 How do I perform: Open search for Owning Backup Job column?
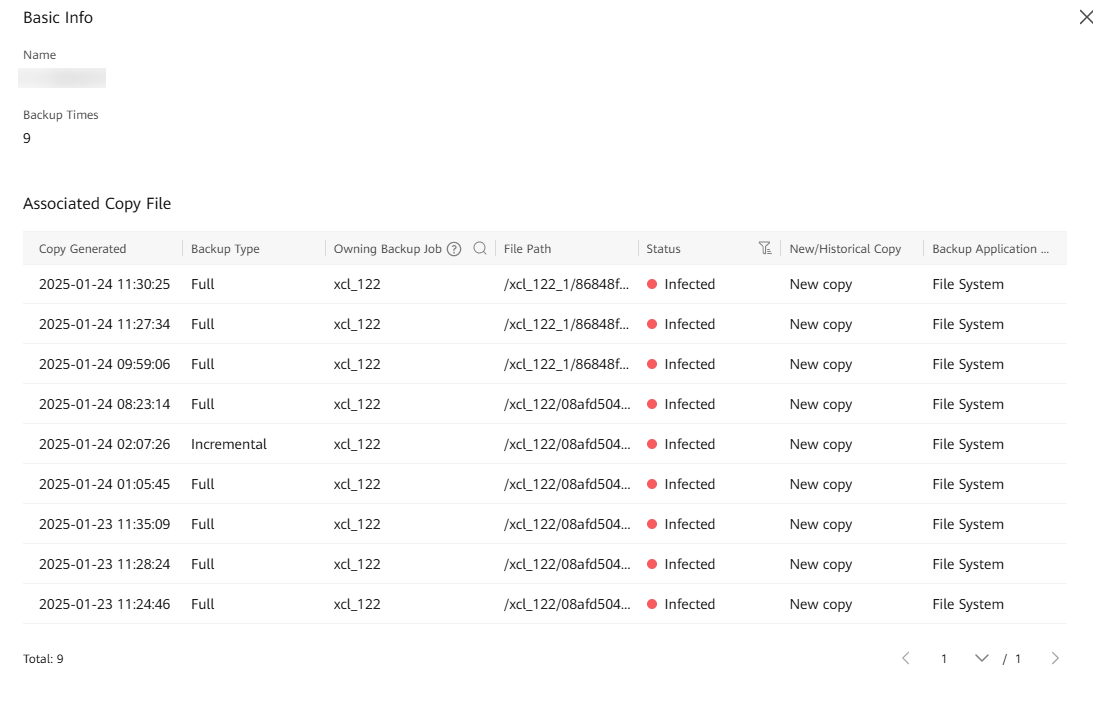[x=480, y=249]
